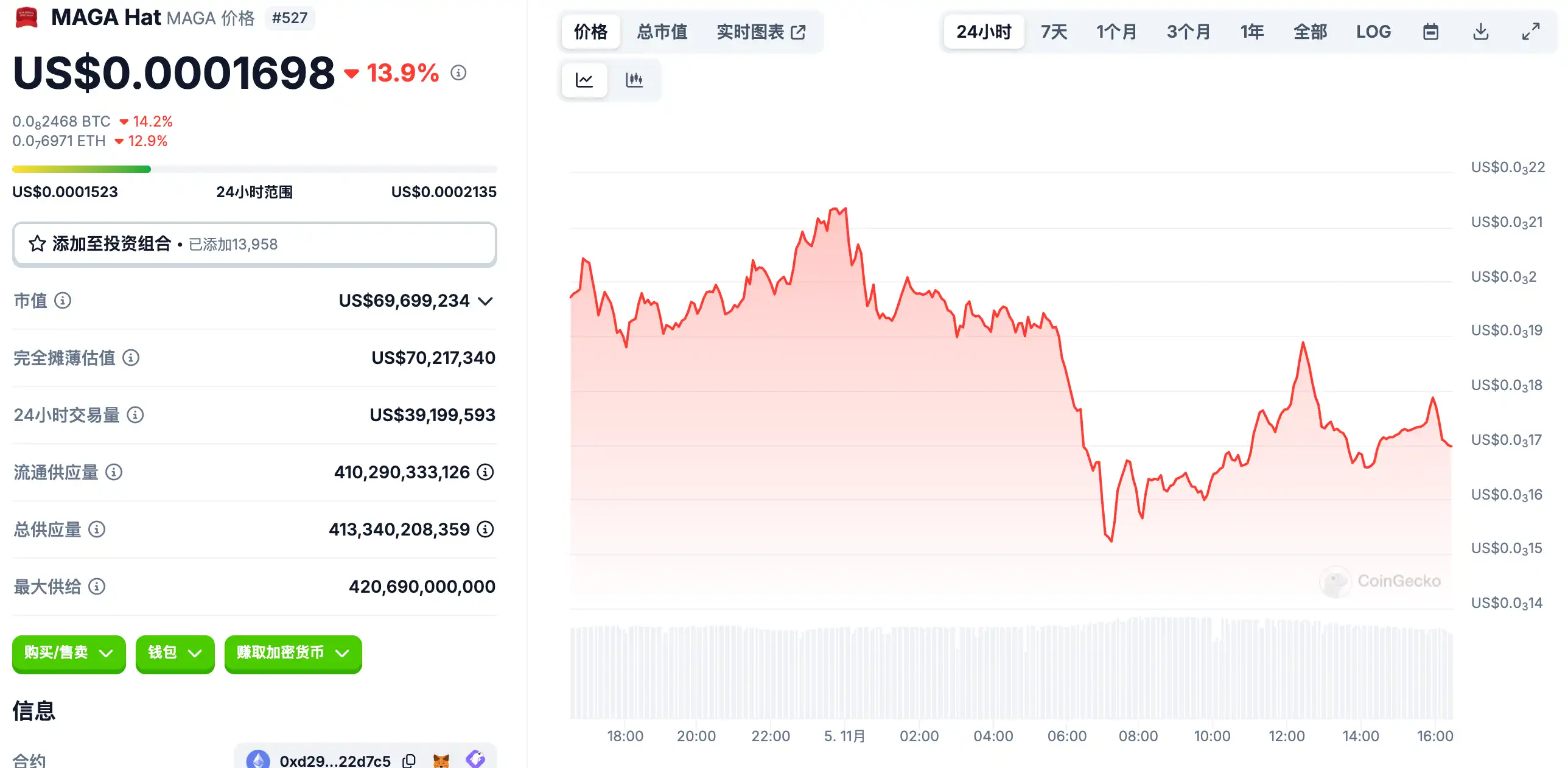Switch to the candlestick chart view
The image size is (1568, 768).
coord(634,80)
